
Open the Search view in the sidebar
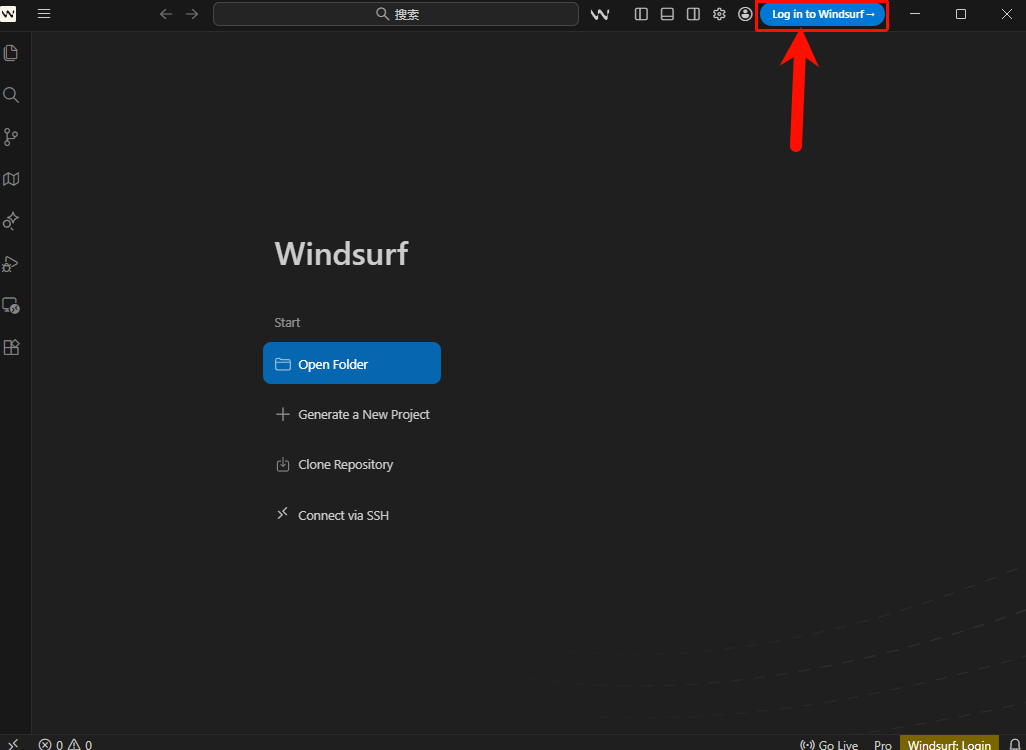[11, 95]
